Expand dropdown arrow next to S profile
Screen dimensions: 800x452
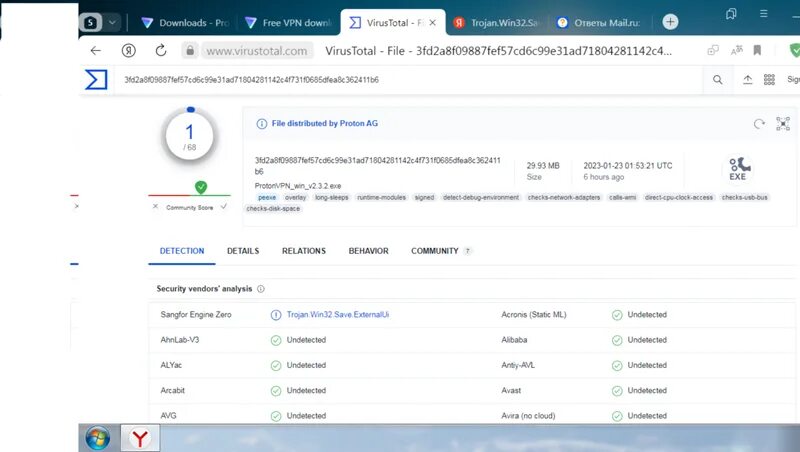(112, 22)
